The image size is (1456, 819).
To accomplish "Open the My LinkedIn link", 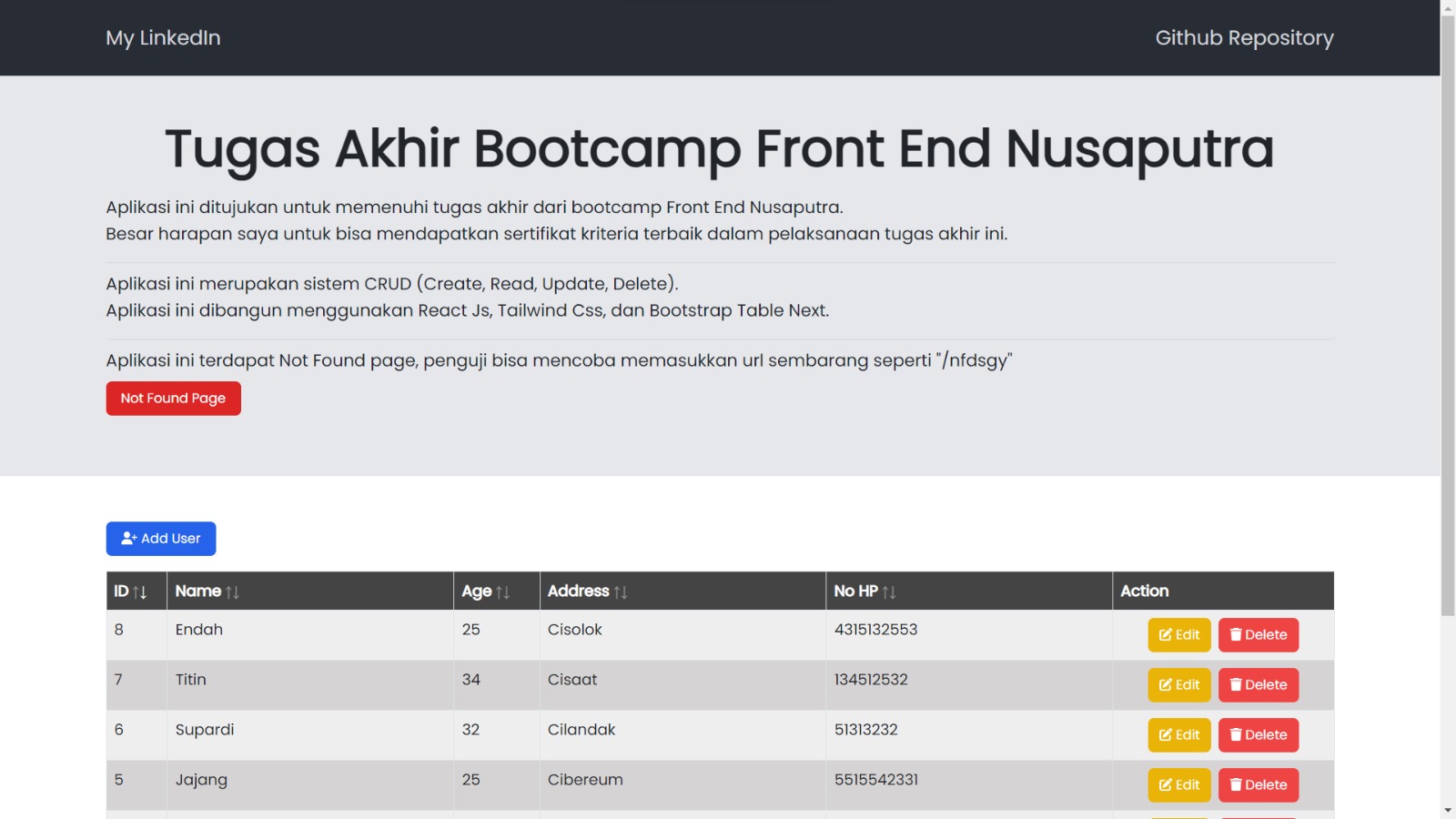I will click(164, 38).
